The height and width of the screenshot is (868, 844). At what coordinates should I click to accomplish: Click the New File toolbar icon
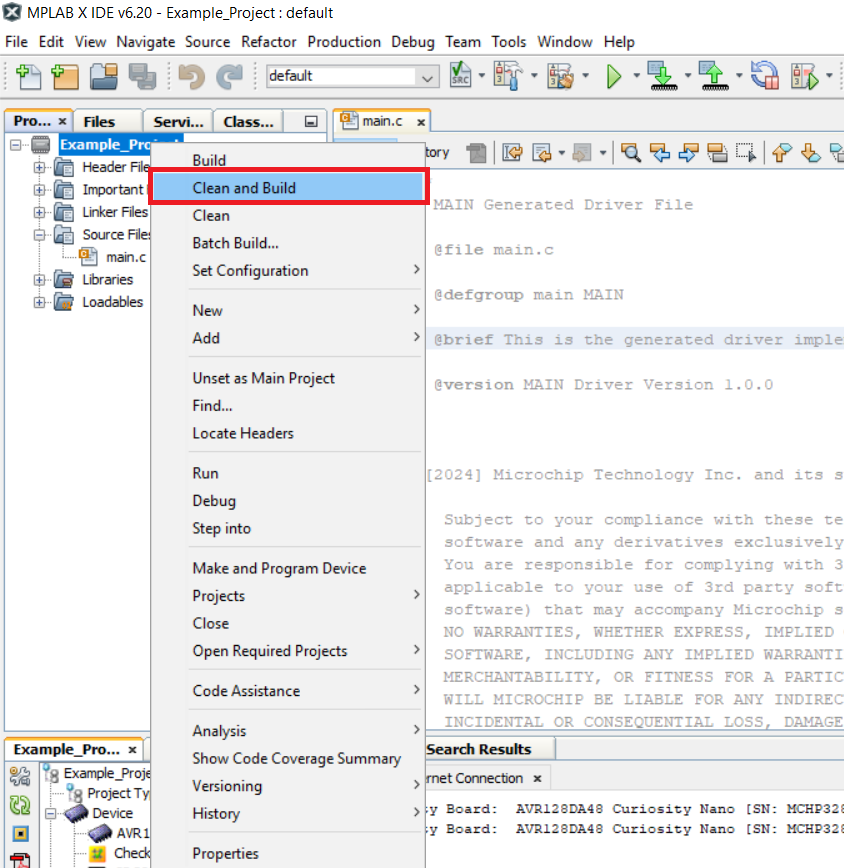tap(29, 76)
